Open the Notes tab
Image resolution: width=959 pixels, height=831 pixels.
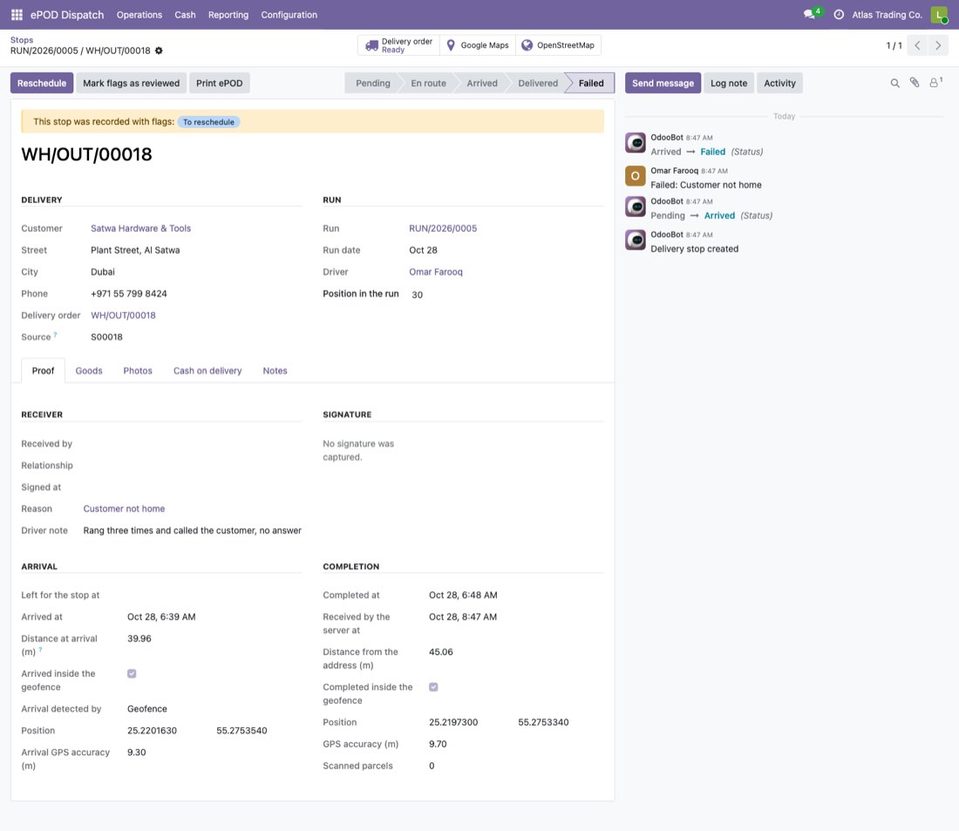point(275,371)
